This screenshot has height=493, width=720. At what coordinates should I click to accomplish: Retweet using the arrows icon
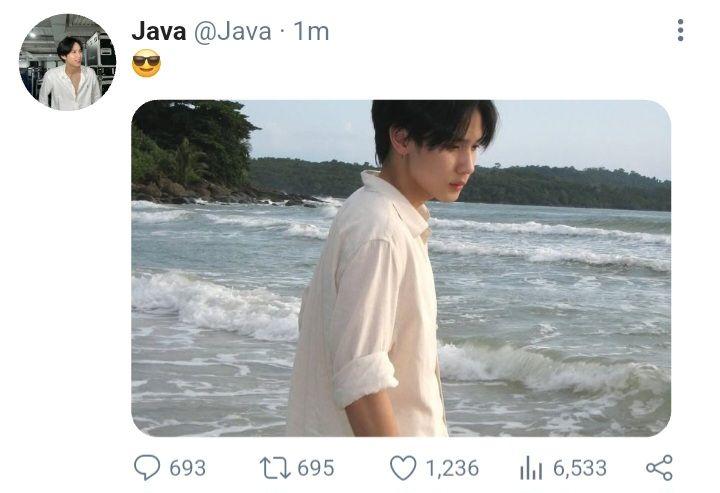click(275, 468)
